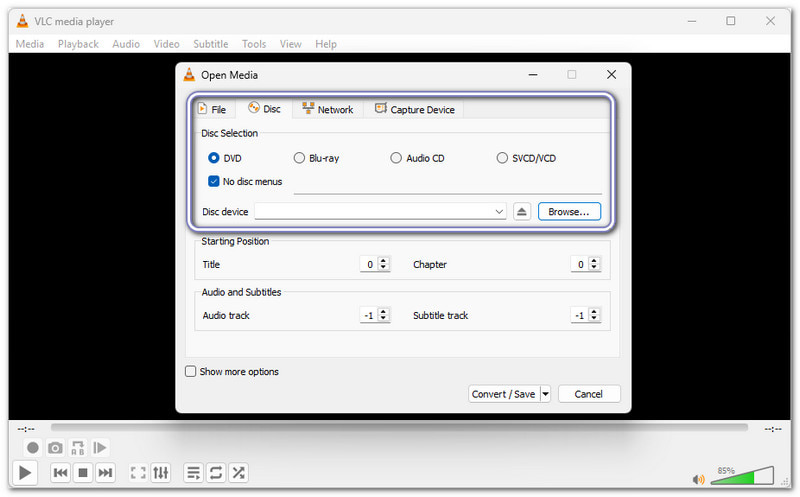
Task: Minimize the Open Media dialog
Action: [x=533, y=74]
